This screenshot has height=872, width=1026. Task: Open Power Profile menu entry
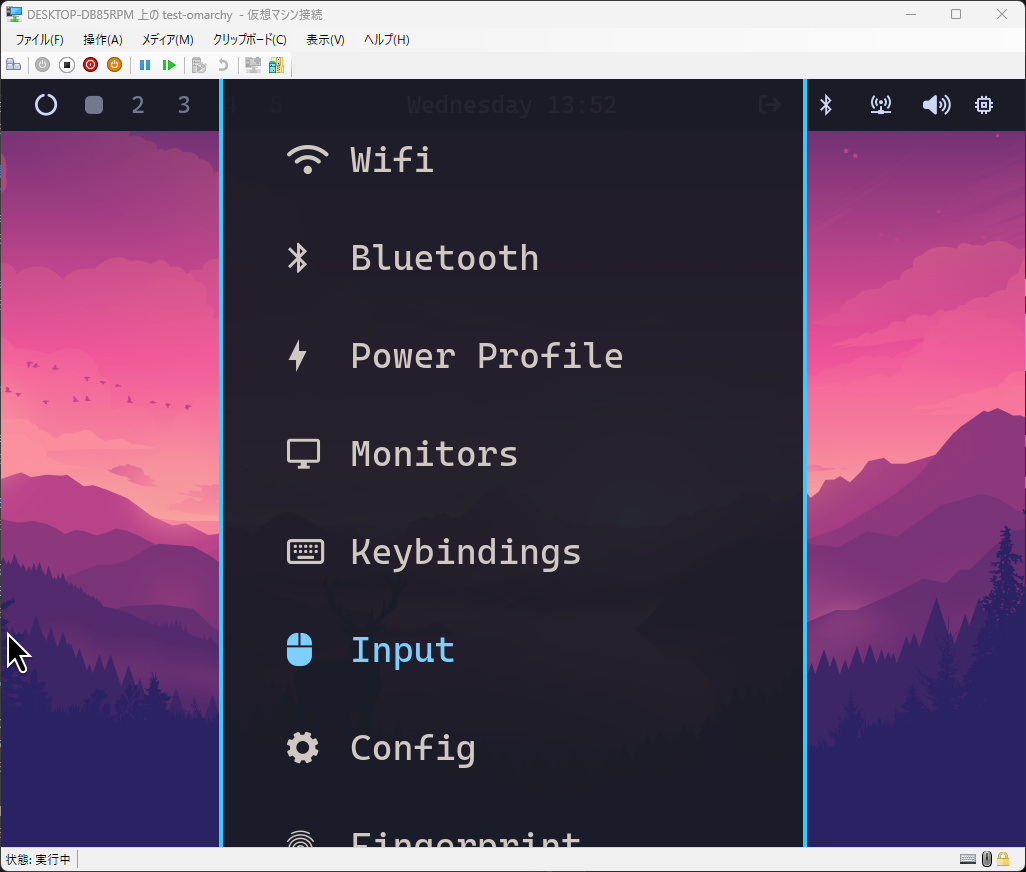pos(512,356)
